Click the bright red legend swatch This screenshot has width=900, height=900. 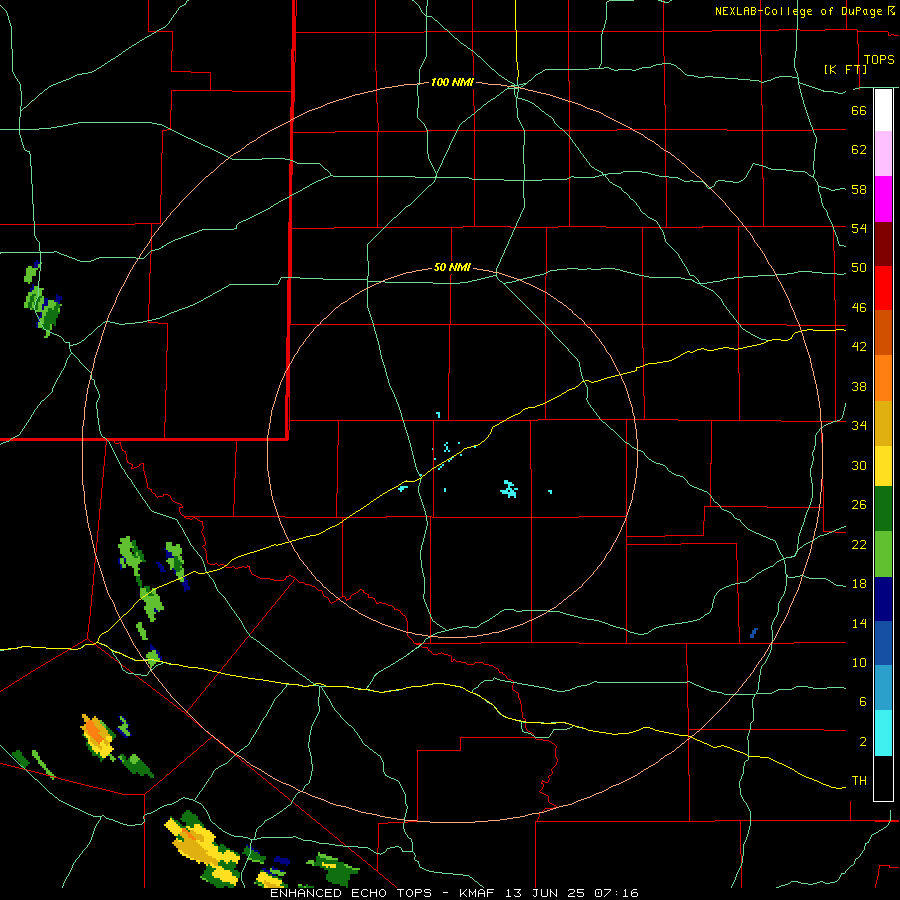(883, 288)
